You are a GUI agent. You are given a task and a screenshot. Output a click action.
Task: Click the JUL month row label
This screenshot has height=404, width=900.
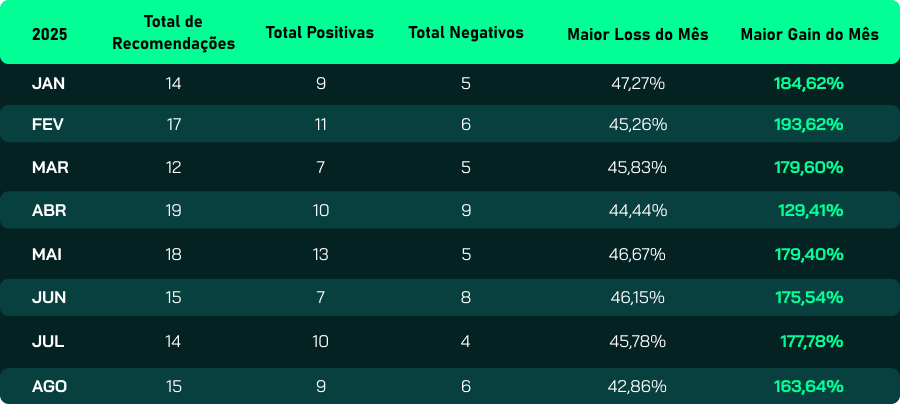pos(48,341)
